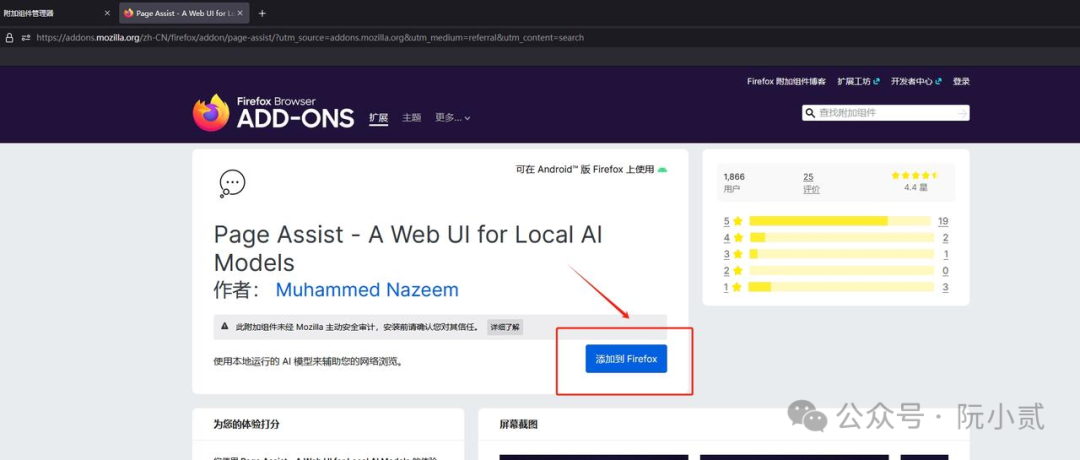
Task: Click the one-star rating bar
Action: tap(841, 287)
